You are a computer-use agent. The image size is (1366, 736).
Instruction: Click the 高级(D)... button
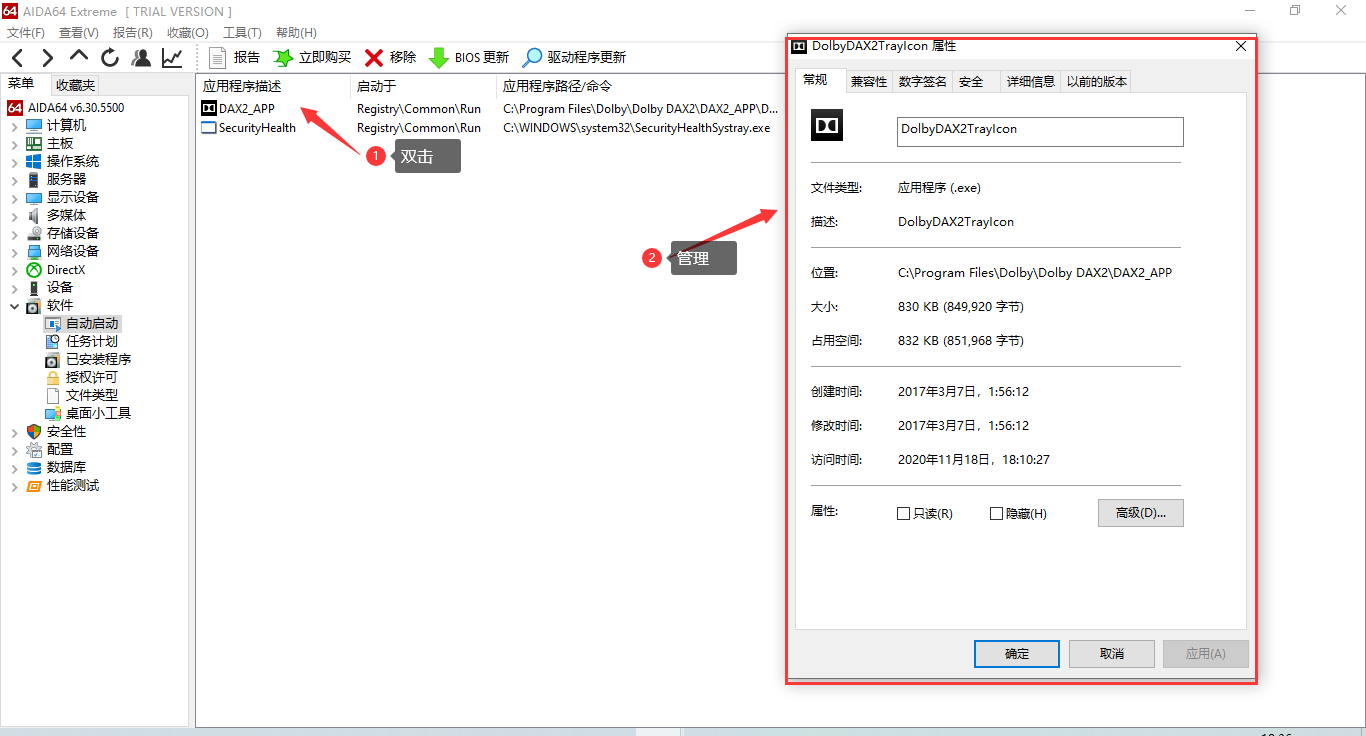pos(1140,513)
